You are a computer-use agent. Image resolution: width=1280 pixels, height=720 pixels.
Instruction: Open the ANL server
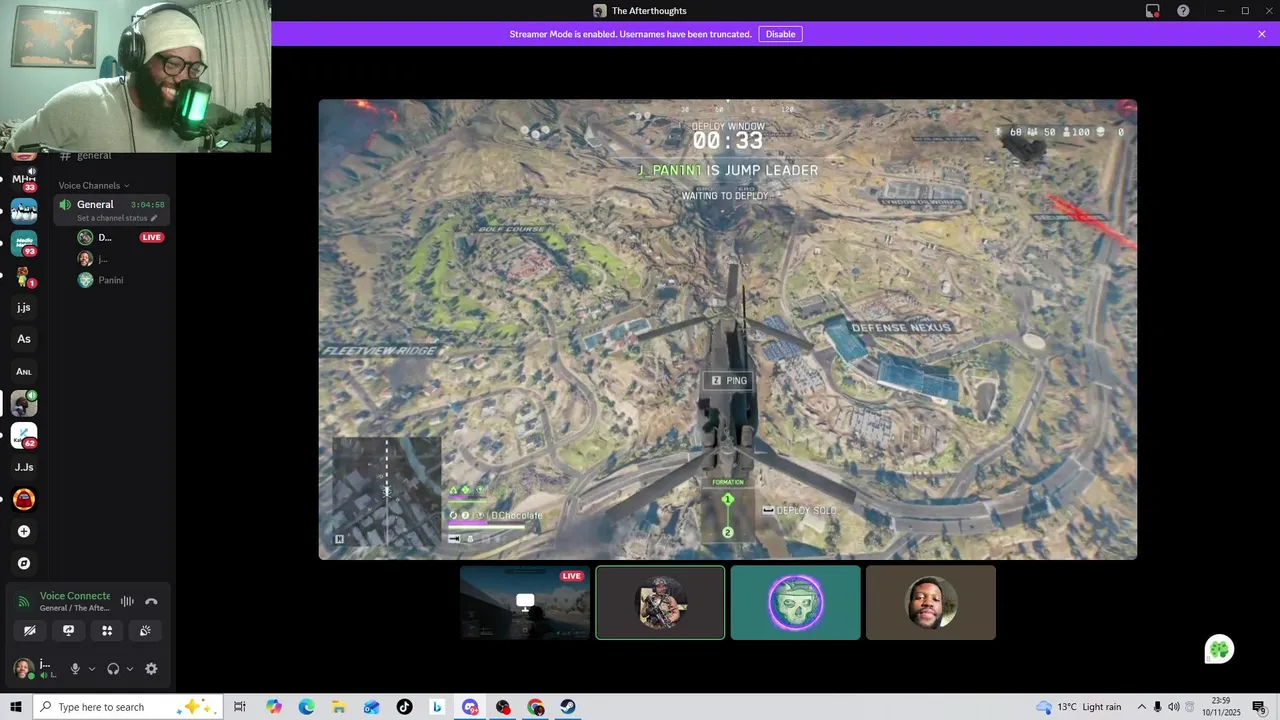click(24, 371)
